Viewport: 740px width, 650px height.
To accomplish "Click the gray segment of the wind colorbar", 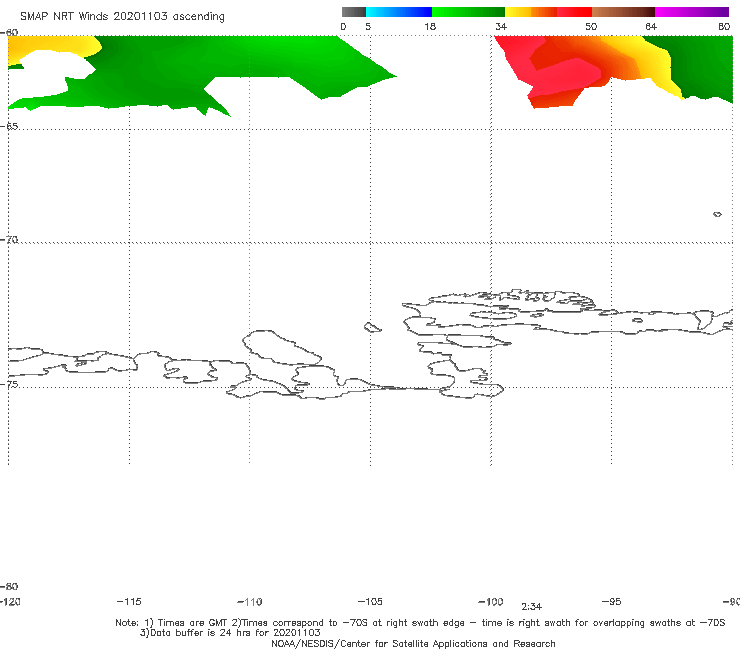I will 354,12.
